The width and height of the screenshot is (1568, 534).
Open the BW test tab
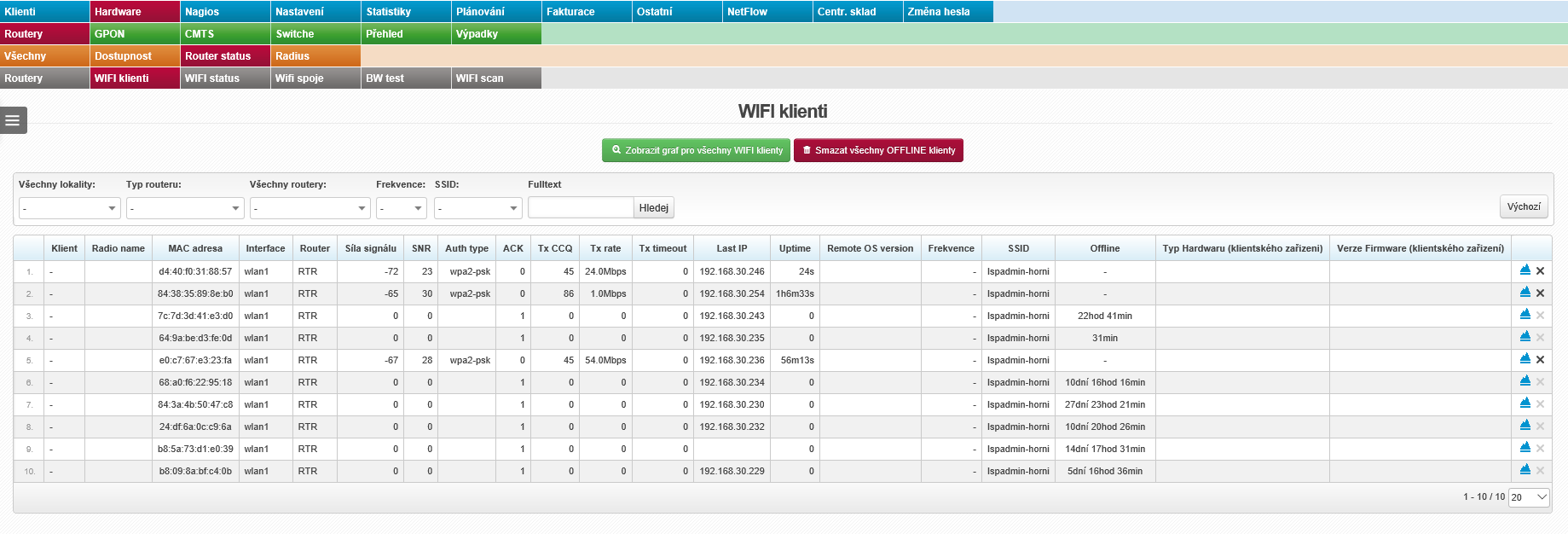(x=406, y=78)
